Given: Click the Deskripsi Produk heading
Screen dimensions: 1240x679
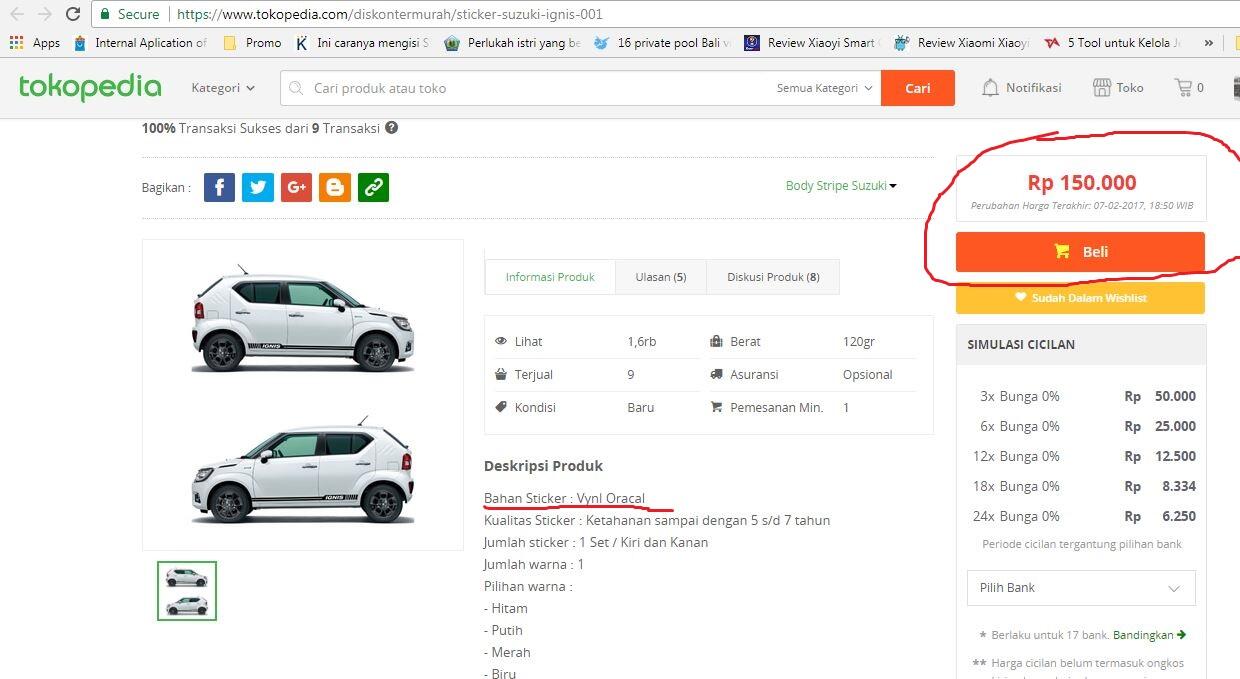Looking at the screenshot, I should pos(543,466).
